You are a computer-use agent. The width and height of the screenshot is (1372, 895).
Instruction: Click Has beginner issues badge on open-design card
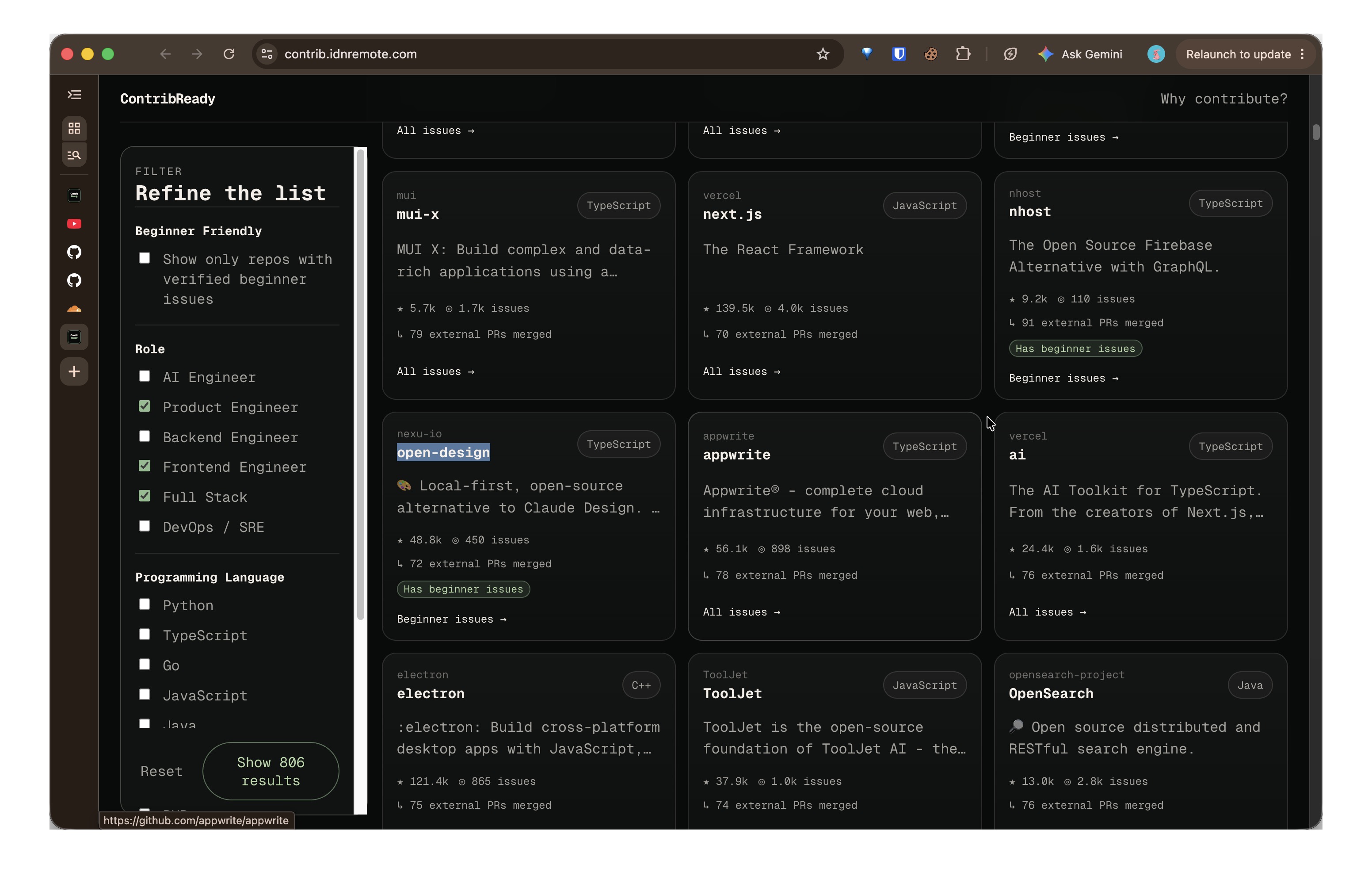(x=463, y=589)
